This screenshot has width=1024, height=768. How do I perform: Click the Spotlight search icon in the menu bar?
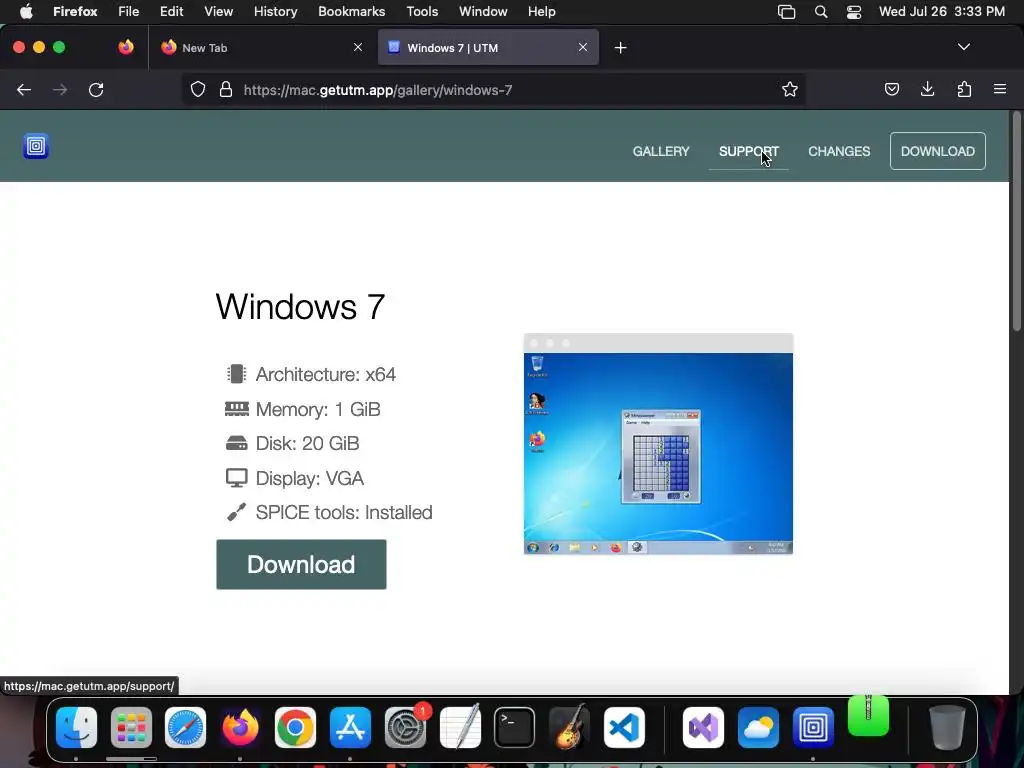821,11
